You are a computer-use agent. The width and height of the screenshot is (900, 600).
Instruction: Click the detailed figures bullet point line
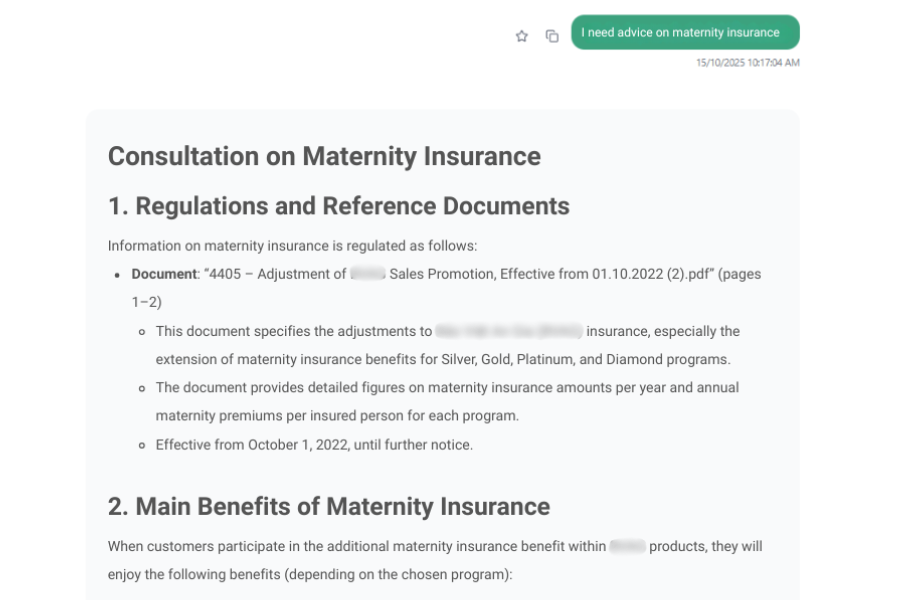(447, 387)
